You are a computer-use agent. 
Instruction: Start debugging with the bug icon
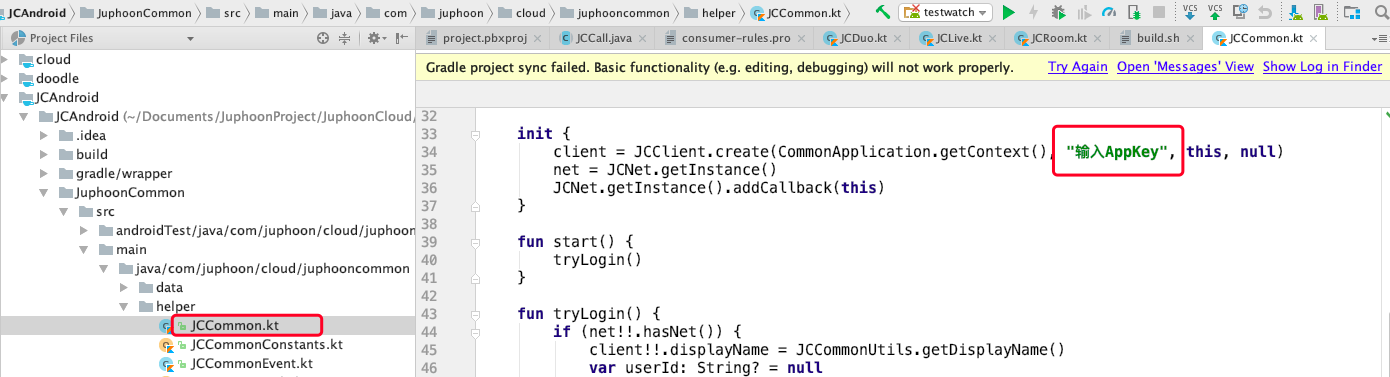click(1059, 12)
